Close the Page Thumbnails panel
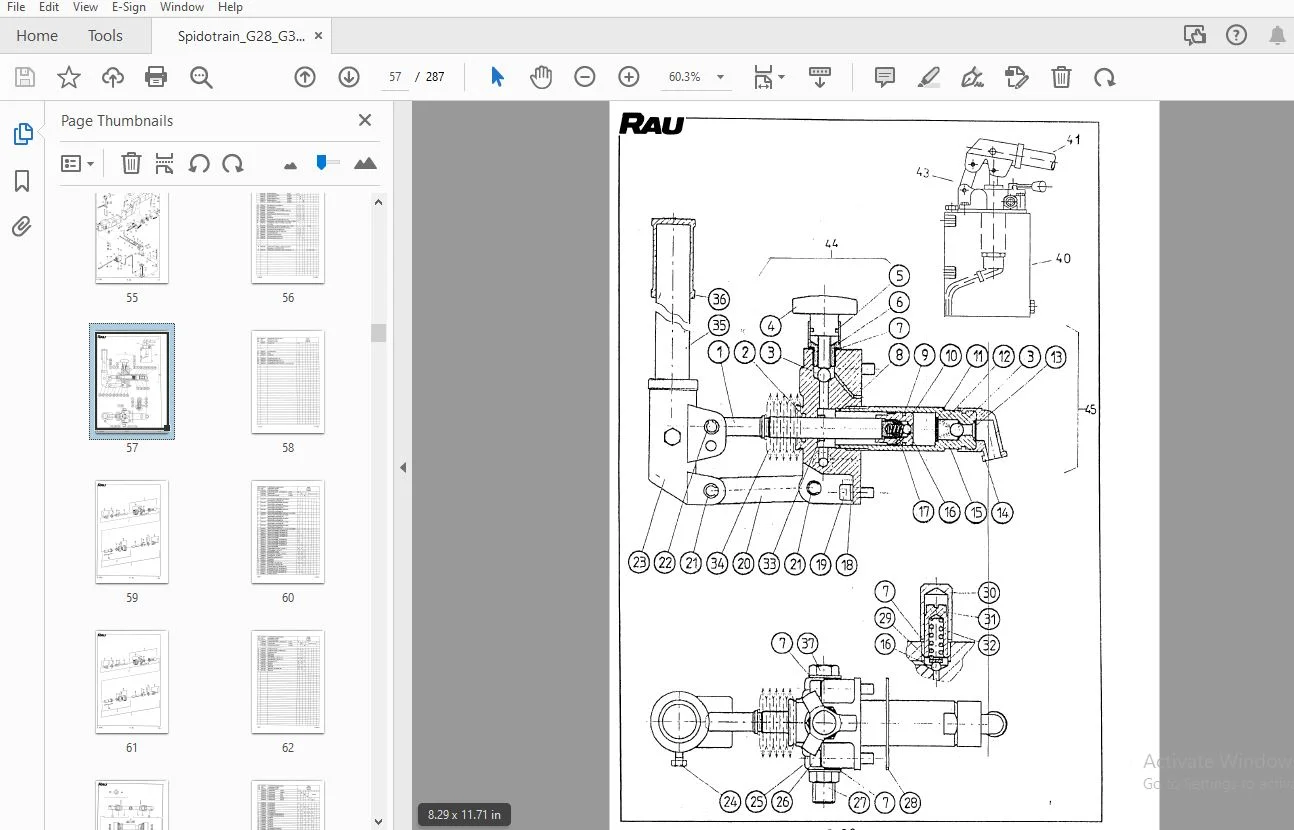This screenshot has width=1294, height=830. tap(365, 120)
